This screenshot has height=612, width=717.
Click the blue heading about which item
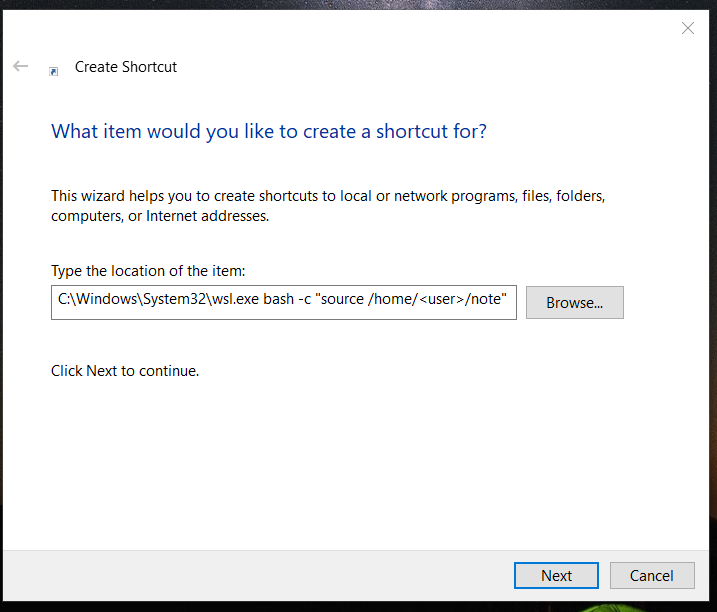pos(269,131)
